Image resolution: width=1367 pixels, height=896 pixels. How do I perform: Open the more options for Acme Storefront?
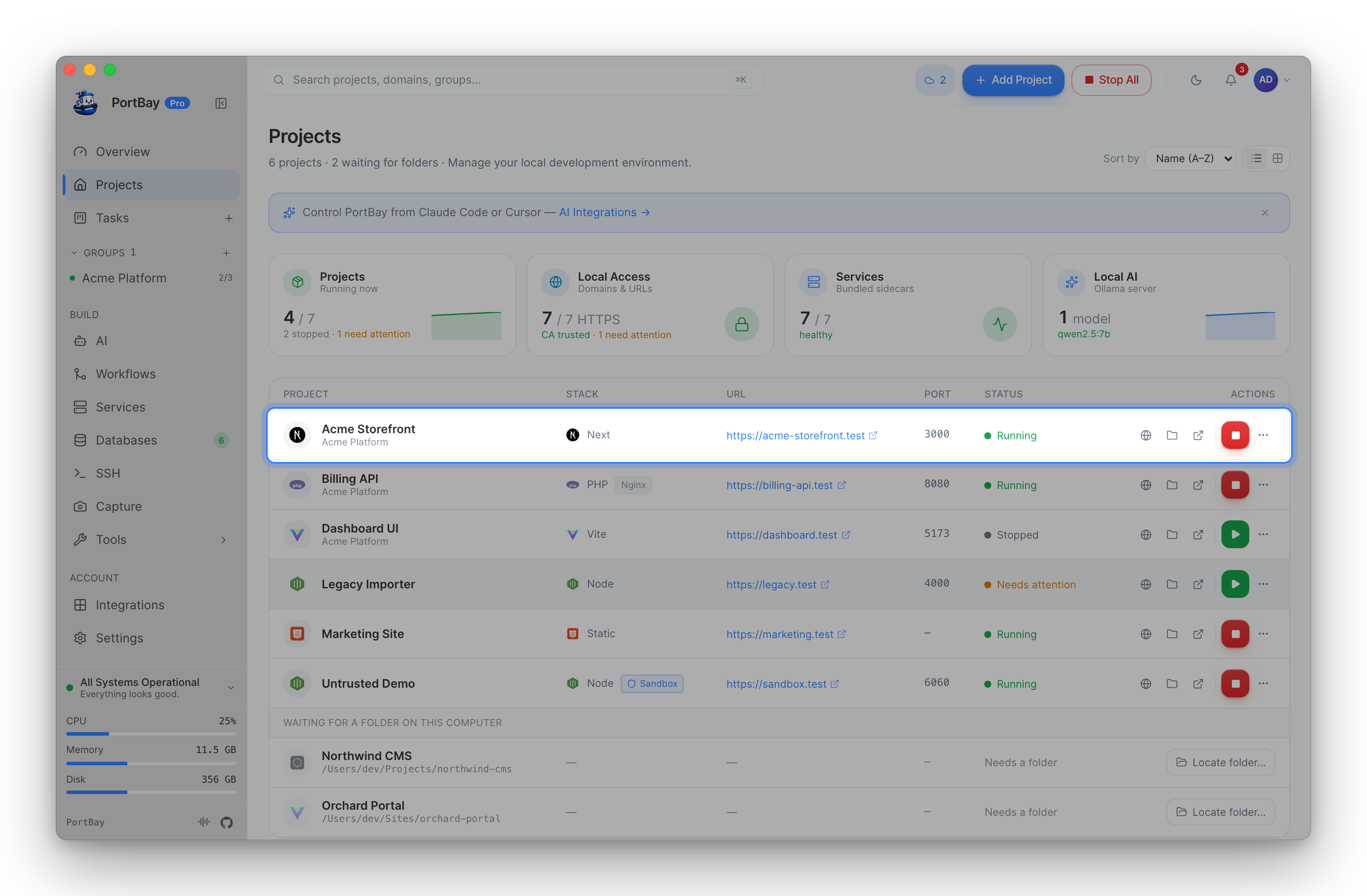[1263, 435]
